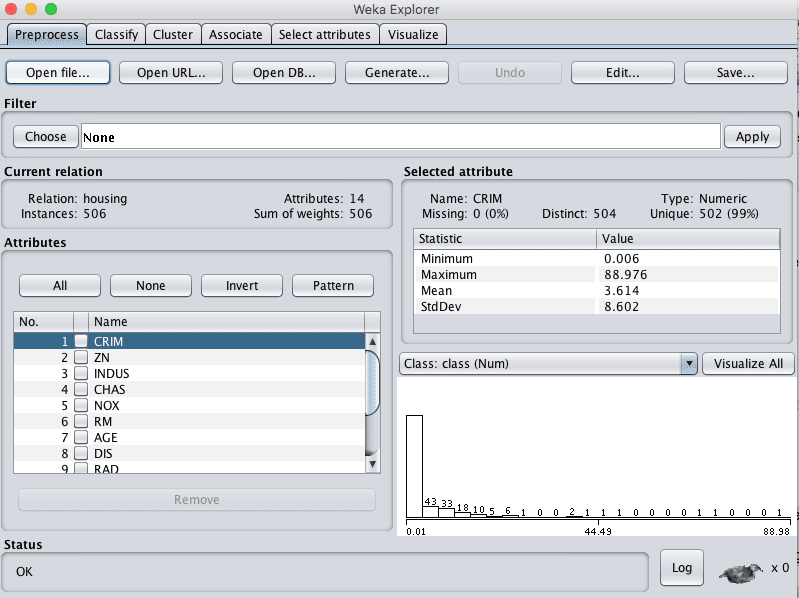Click the tallest histogram bar

click(414, 466)
